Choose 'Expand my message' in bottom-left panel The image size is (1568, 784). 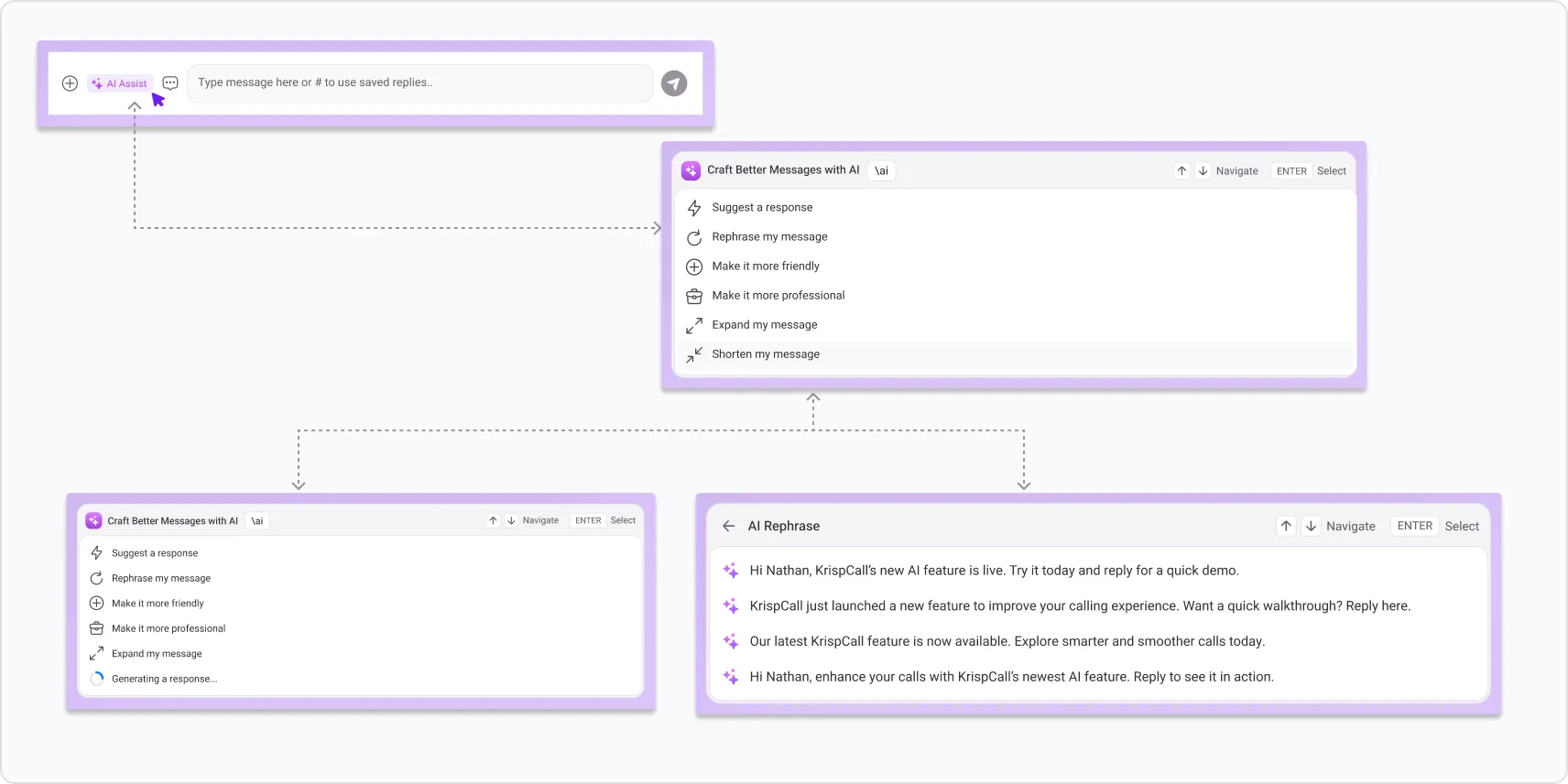tap(362, 654)
